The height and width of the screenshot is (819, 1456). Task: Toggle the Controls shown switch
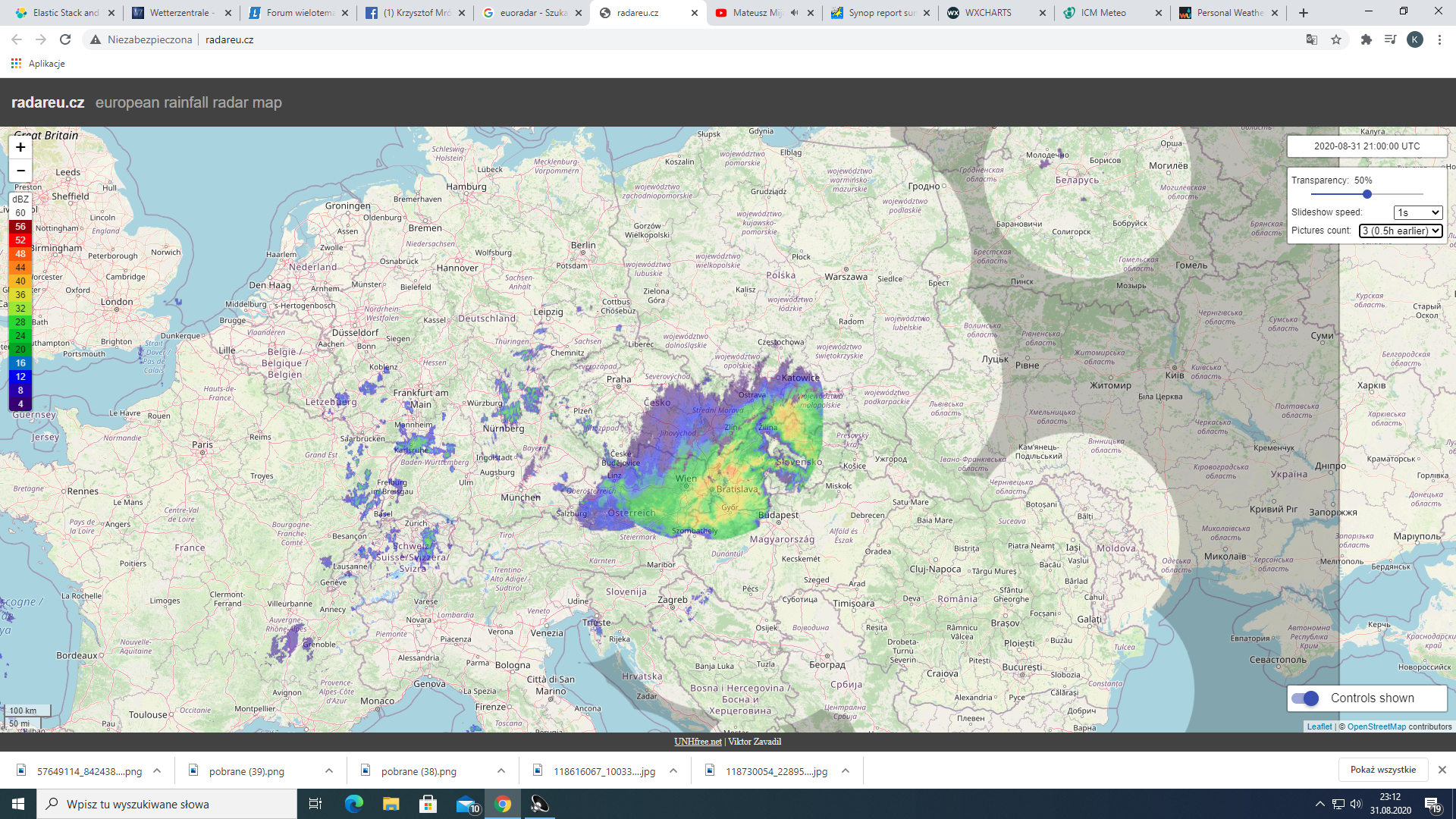coord(1306,698)
